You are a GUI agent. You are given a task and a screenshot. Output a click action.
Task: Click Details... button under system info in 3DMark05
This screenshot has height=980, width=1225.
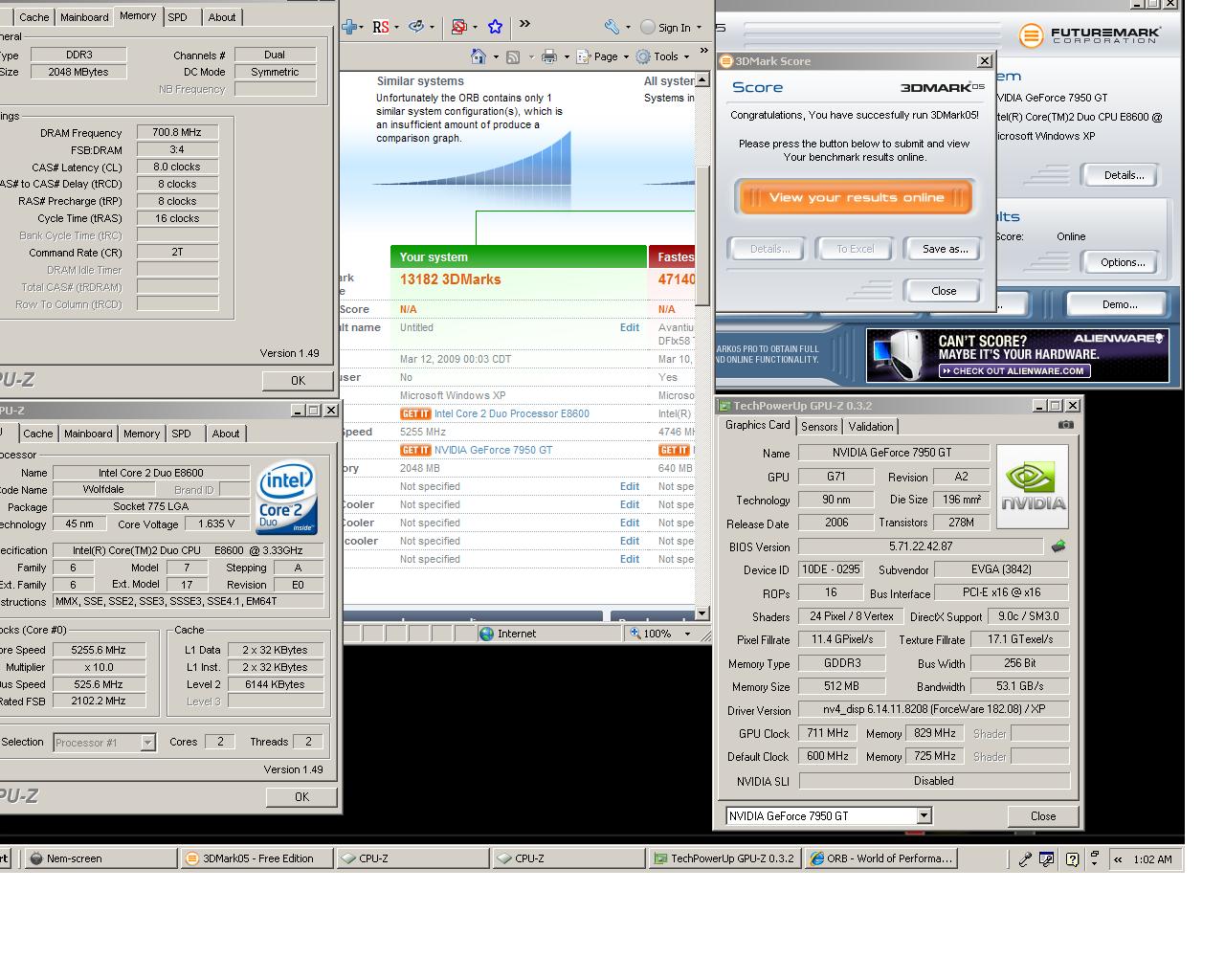pyautogui.click(x=1124, y=175)
